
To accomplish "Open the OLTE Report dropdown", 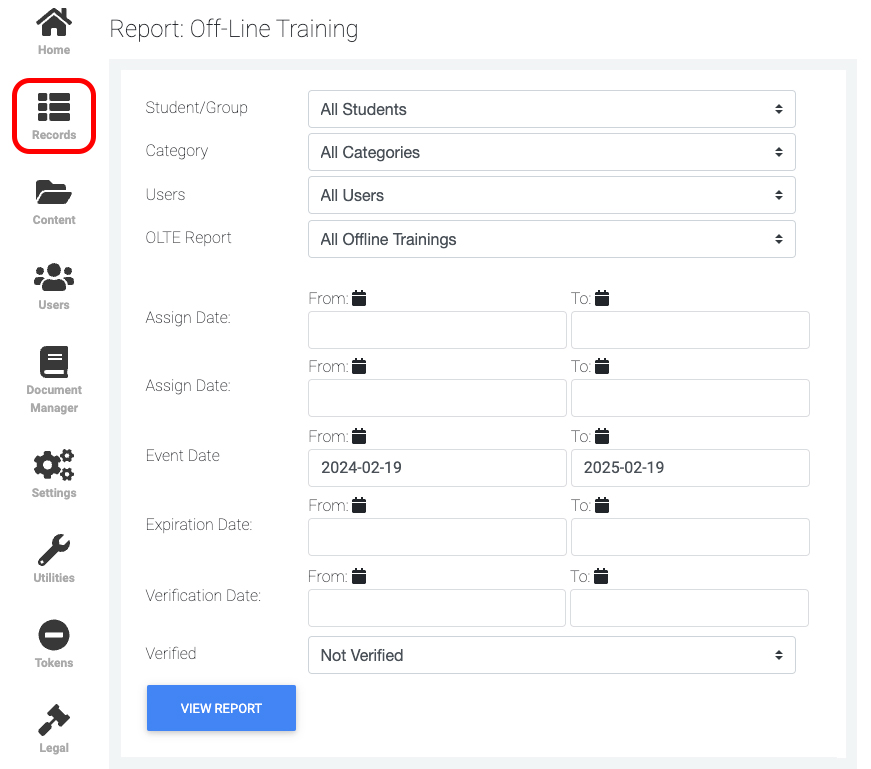I will (x=552, y=239).
